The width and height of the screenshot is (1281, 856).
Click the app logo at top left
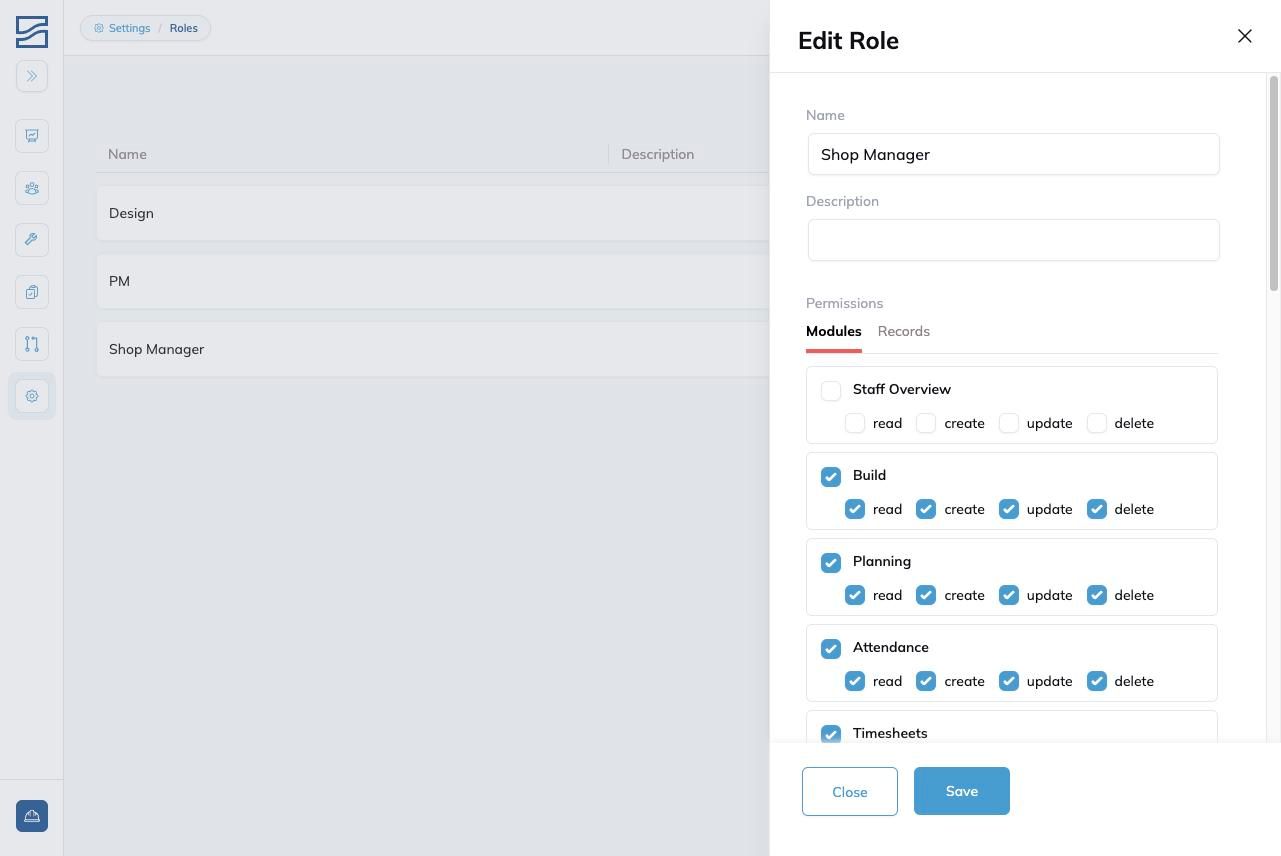(x=32, y=32)
